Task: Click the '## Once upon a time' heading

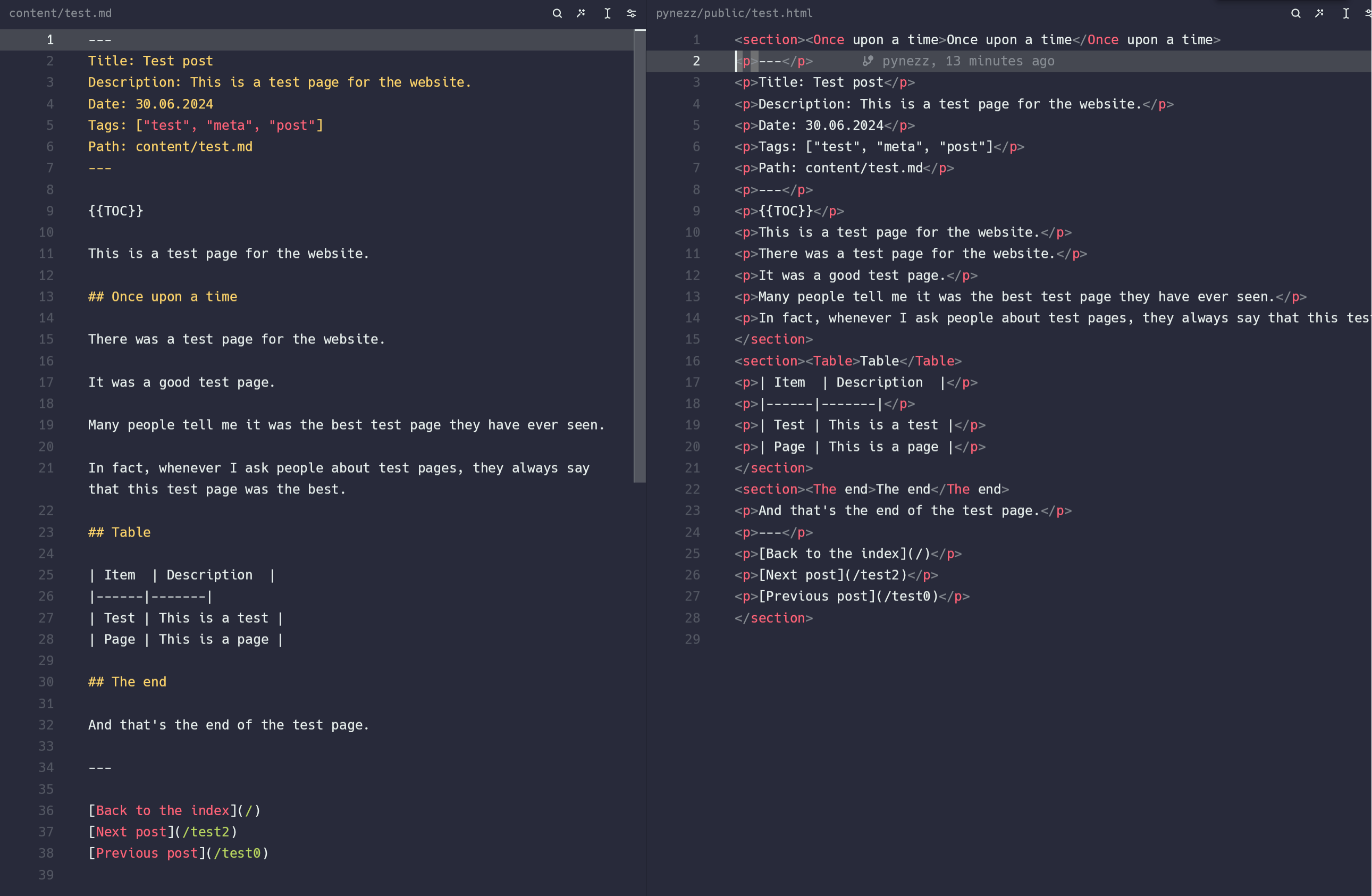Action: pos(163,296)
